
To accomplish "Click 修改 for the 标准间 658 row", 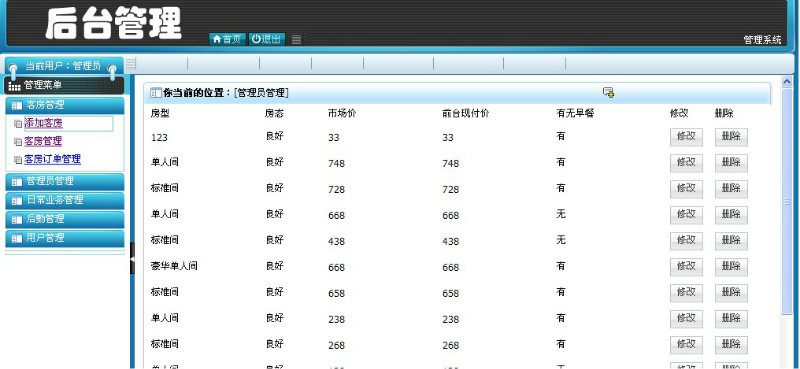I will 686,293.
